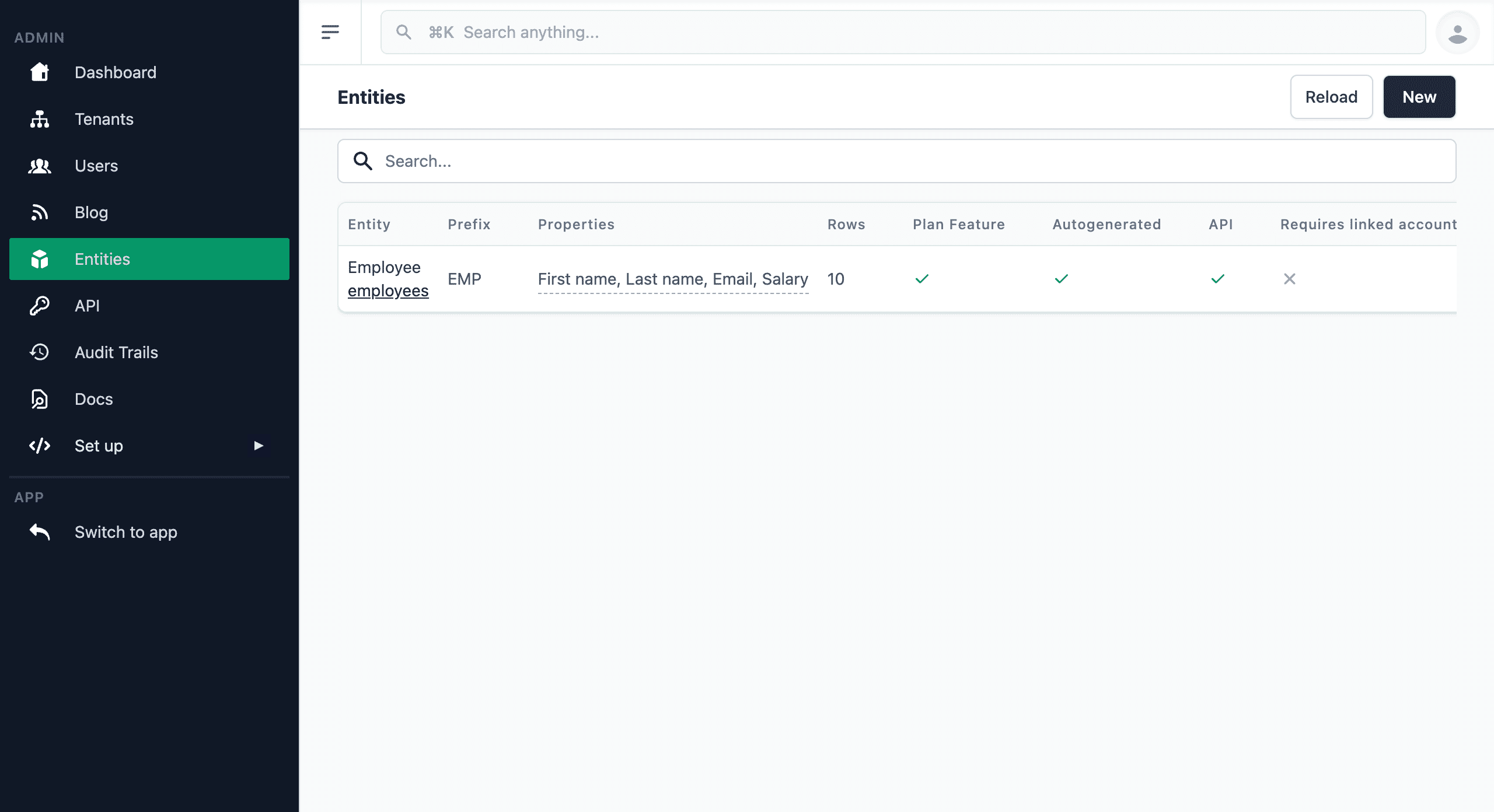Click the properties list First name, Last name, Email, Salary
This screenshot has height=812, width=1494.
tap(673, 279)
